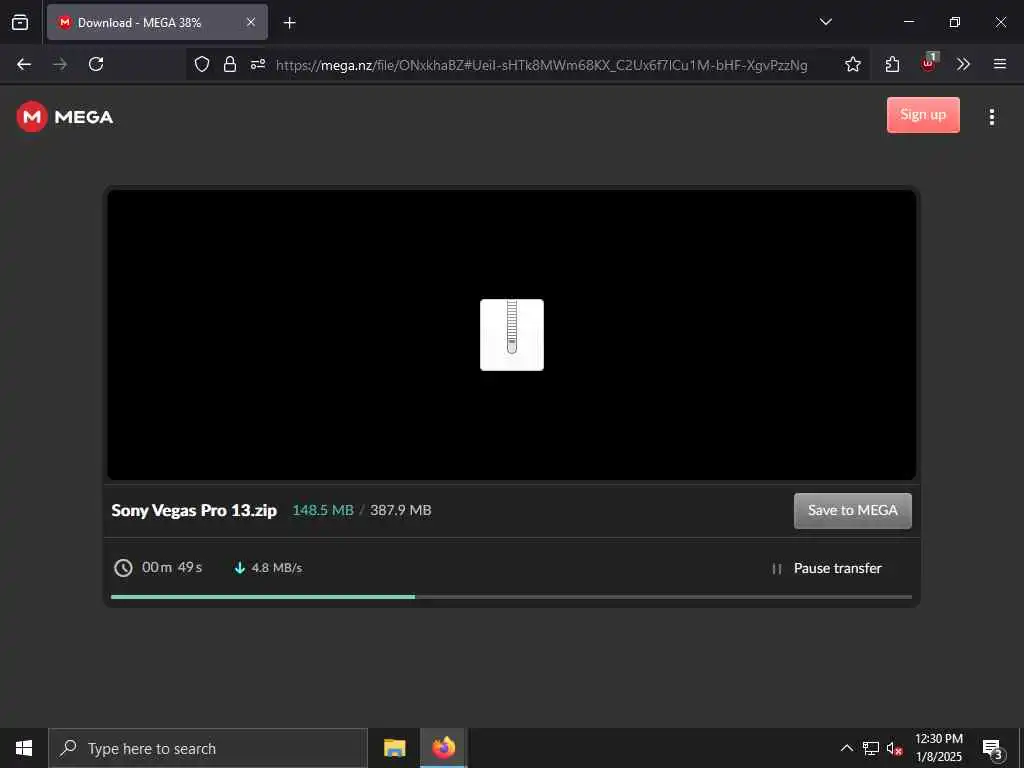
Task: Click Sony Vegas Pro 13.zip filename
Action: pos(194,511)
